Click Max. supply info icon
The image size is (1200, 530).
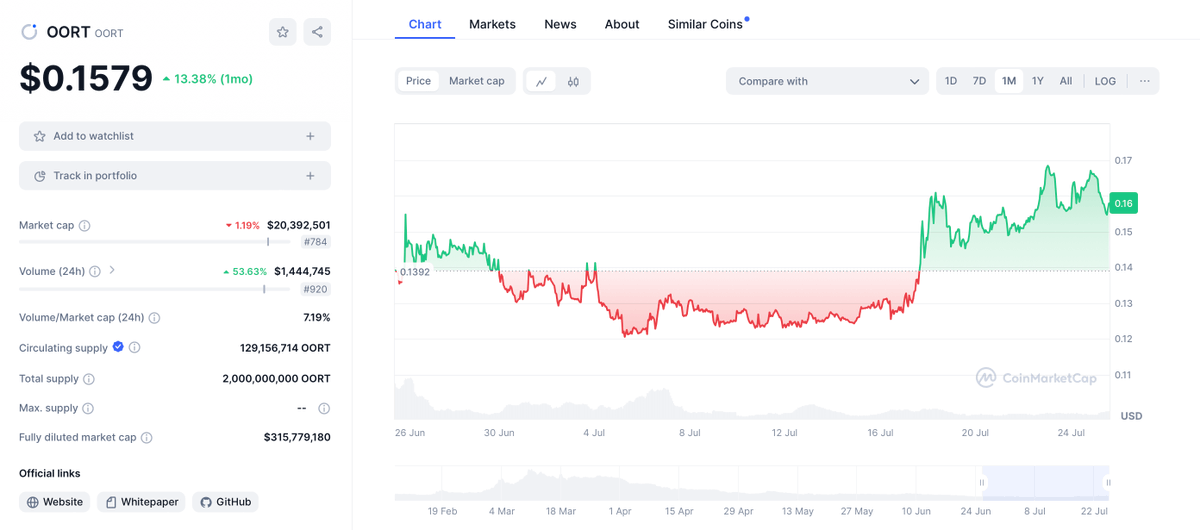88,408
